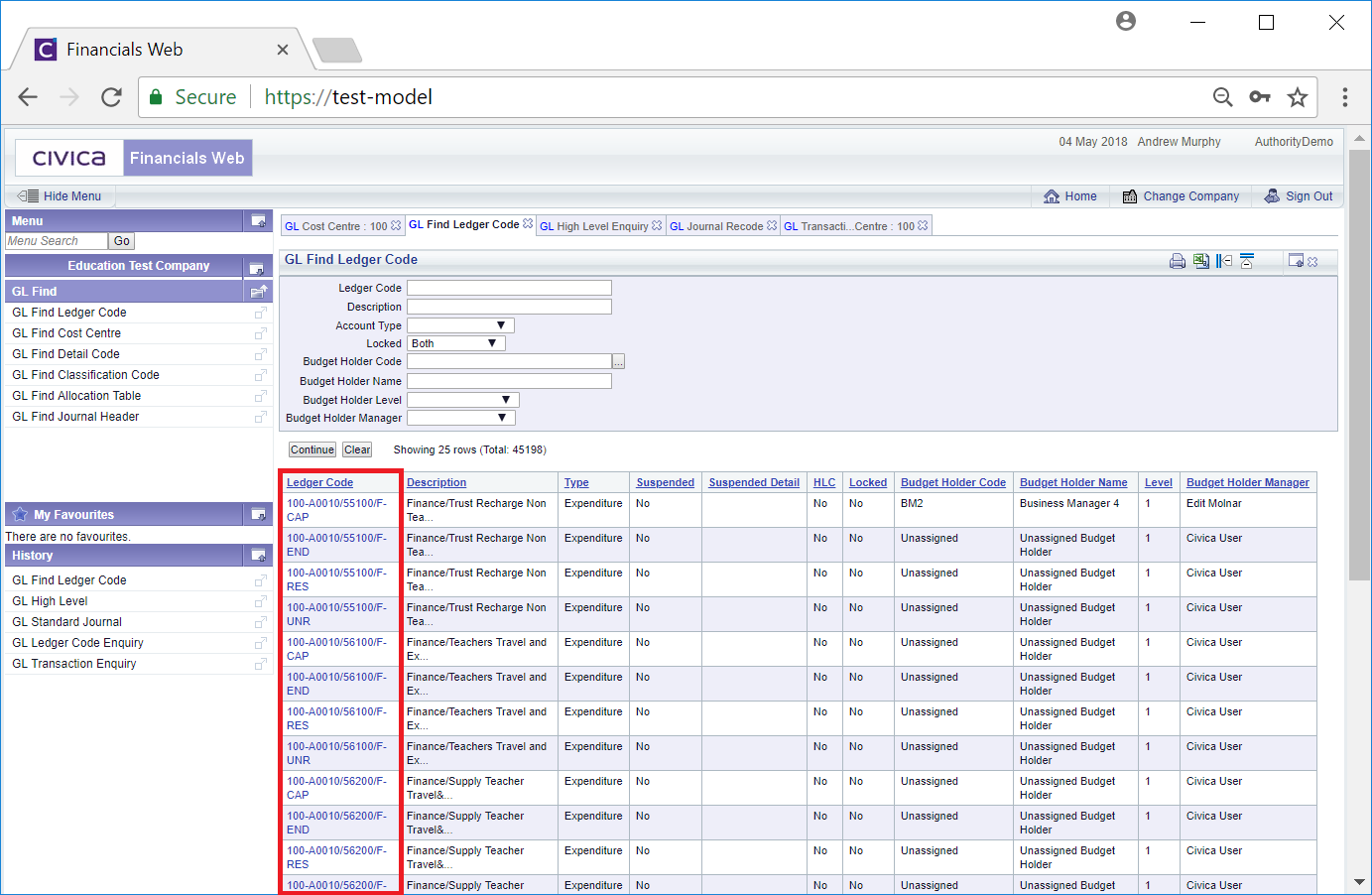Click the column layout icon beside Excel export
1372x895 pixels.
pos(1224,261)
